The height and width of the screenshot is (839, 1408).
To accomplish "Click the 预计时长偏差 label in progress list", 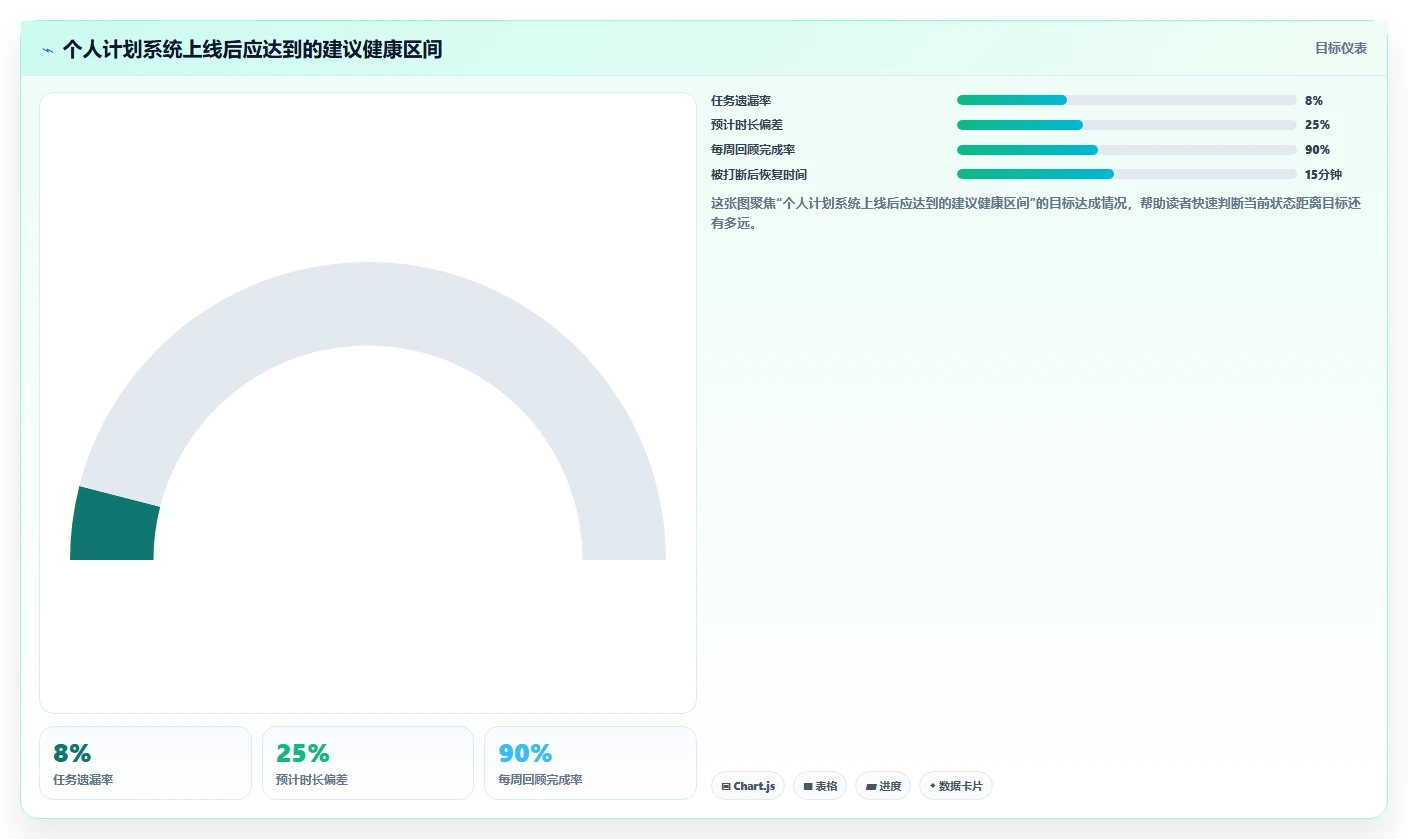I will 747,125.
